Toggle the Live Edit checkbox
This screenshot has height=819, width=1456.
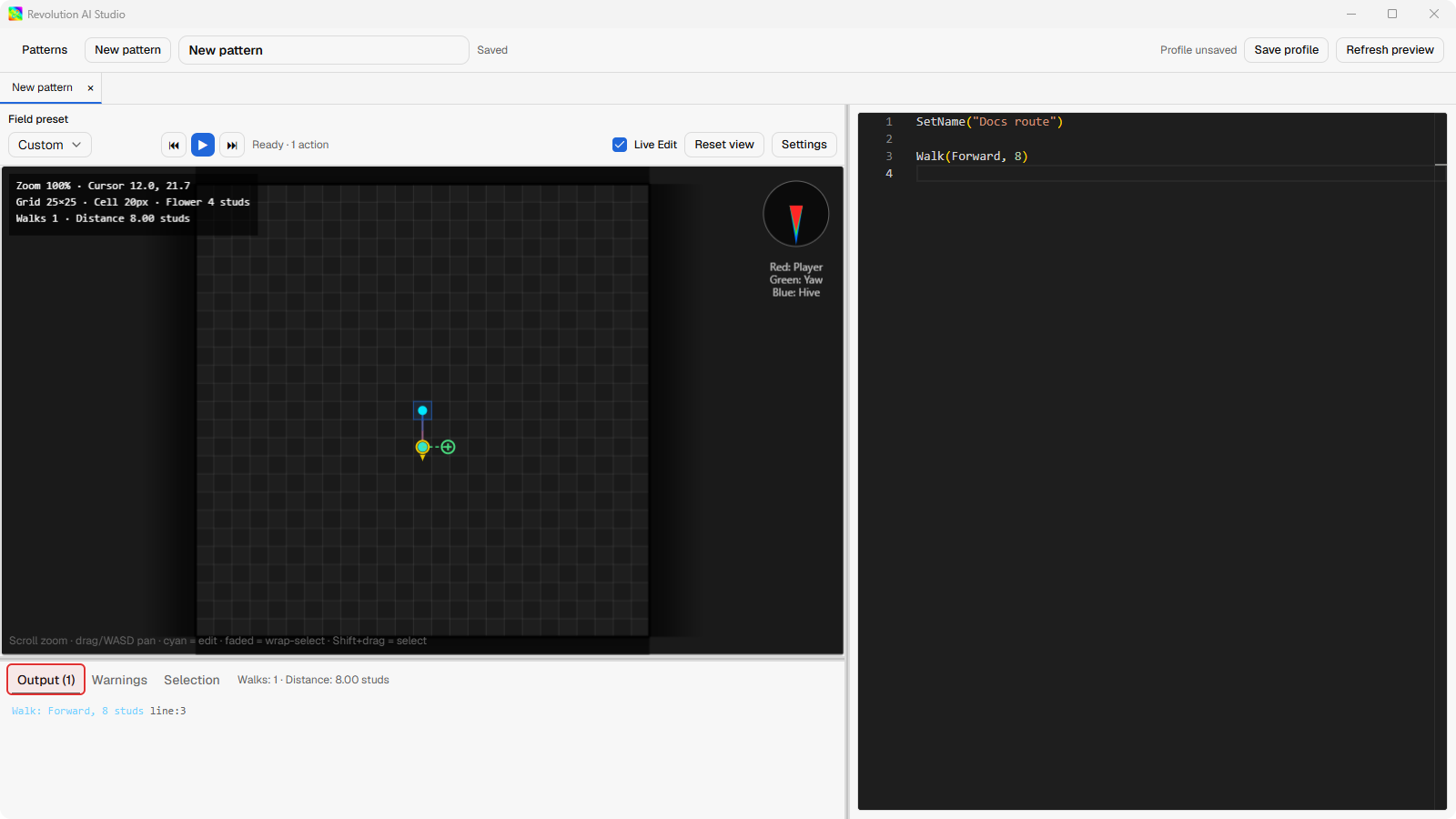point(620,145)
